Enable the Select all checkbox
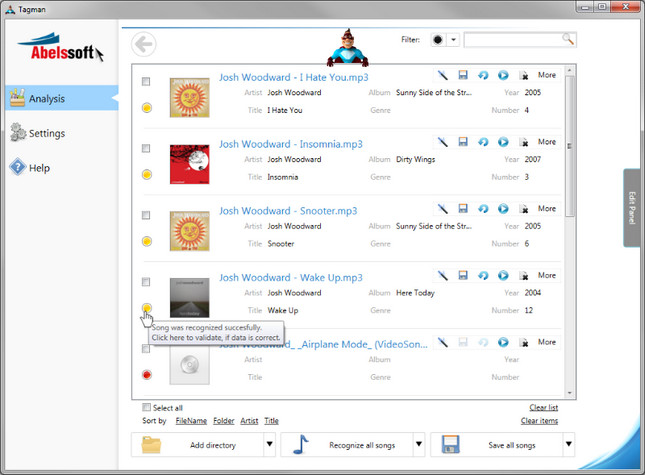The image size is (645, 475). (147, 407)
